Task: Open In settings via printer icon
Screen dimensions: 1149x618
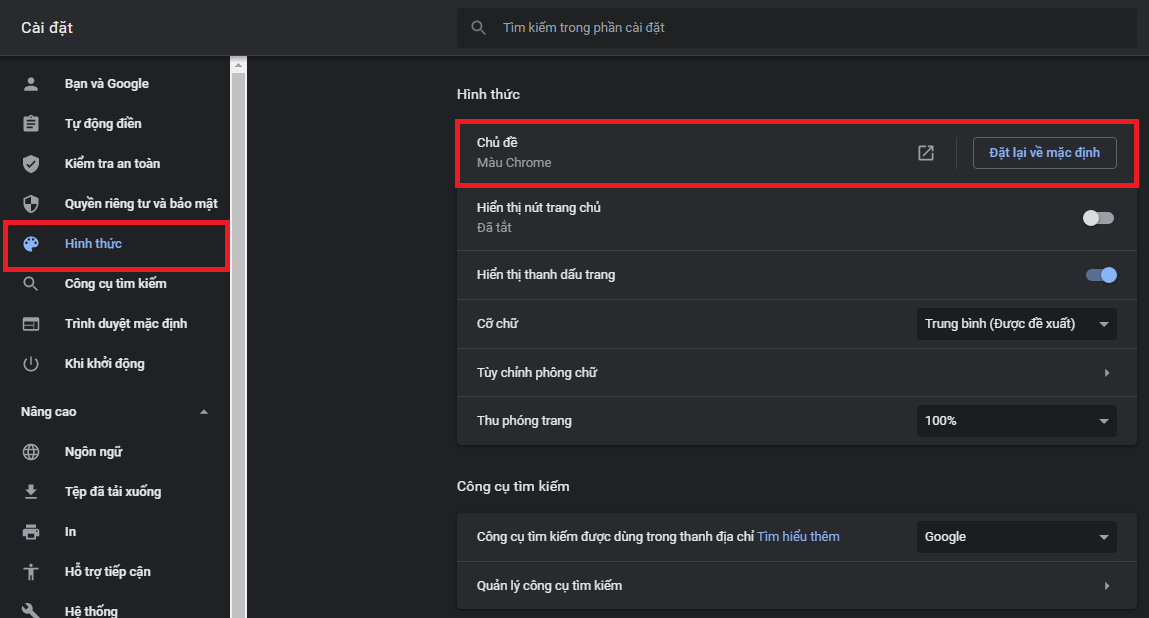Action: coord(31,531)
